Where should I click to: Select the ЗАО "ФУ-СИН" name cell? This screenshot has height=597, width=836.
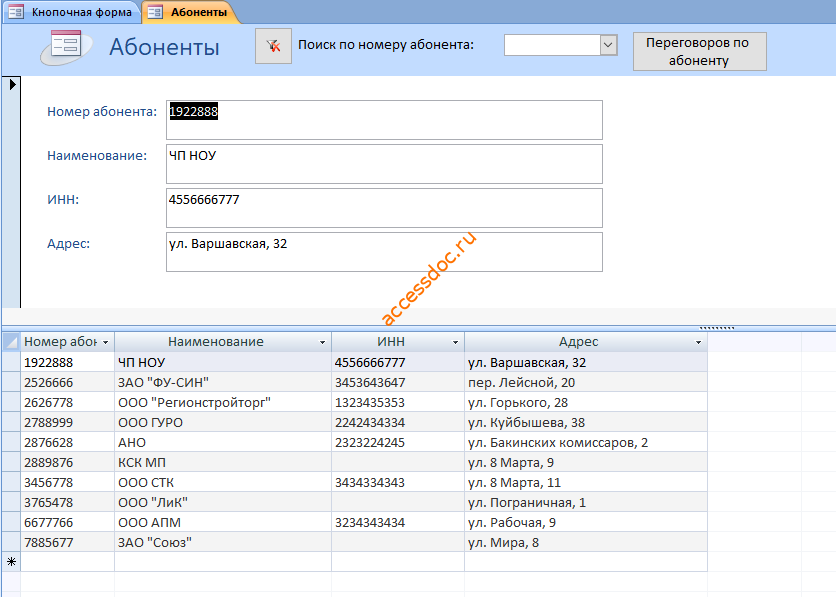click(223, 383)
